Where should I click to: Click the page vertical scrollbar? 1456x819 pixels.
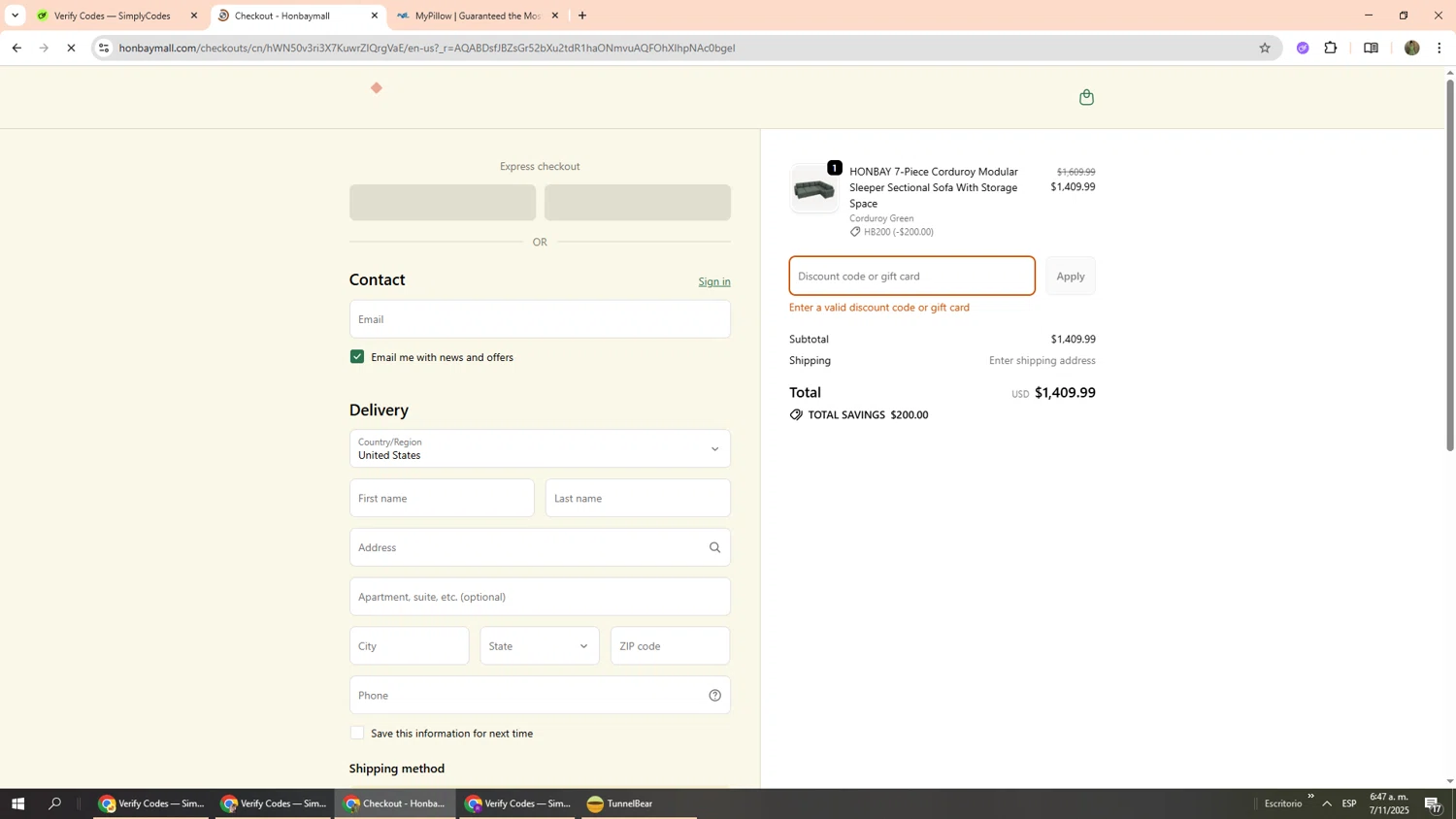click(1450, 264)
